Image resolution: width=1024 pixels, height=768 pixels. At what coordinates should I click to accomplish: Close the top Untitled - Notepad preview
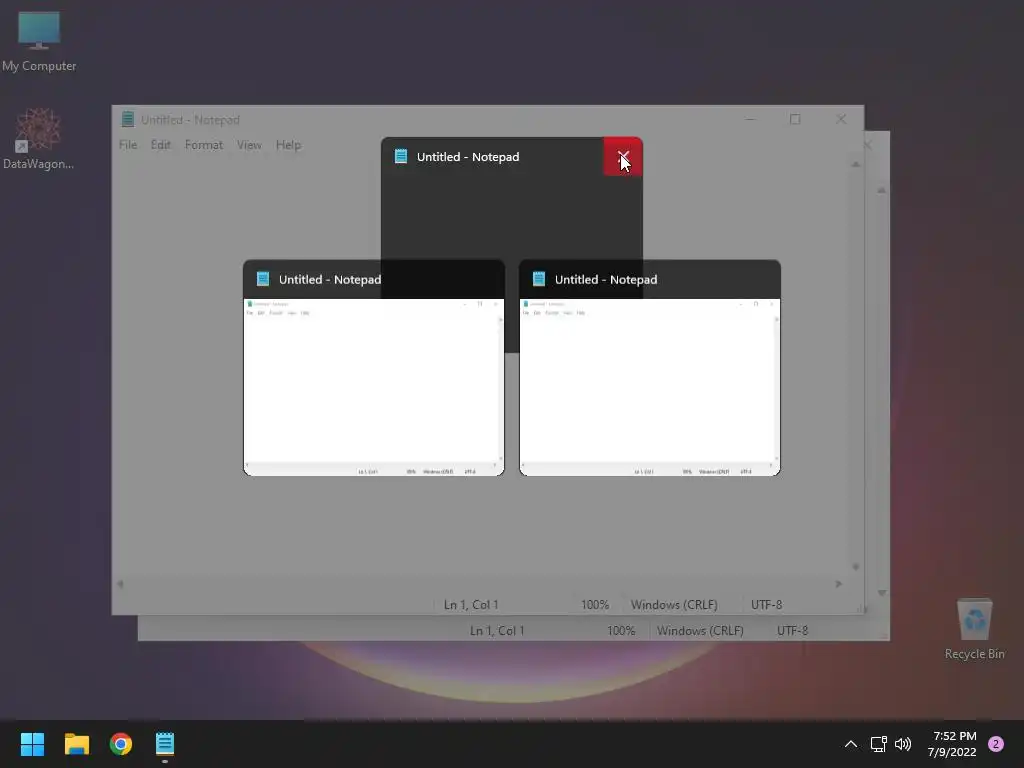click(623, 157)
